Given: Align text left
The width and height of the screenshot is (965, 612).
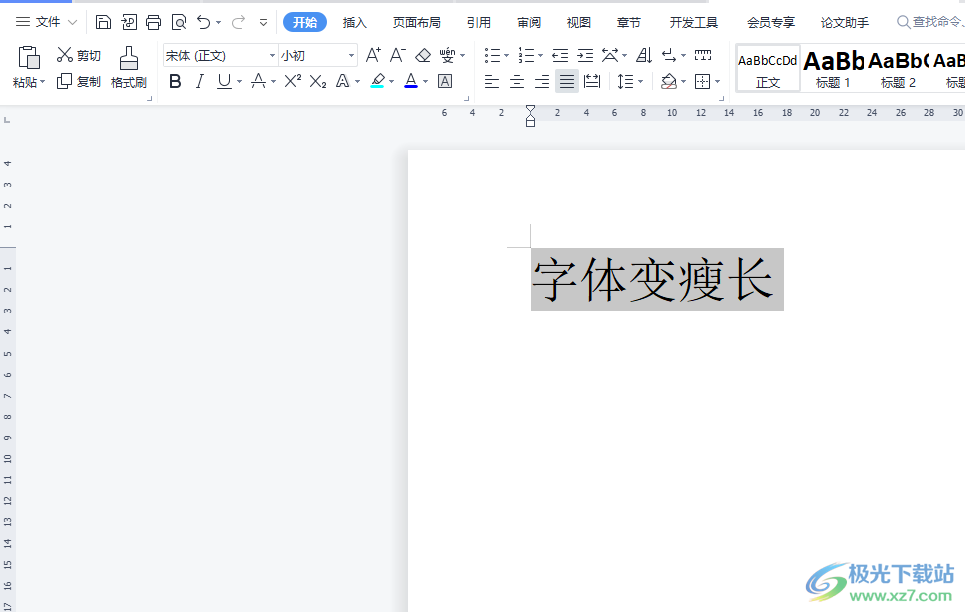Looking at the screenshot, I should click(491, 81).
